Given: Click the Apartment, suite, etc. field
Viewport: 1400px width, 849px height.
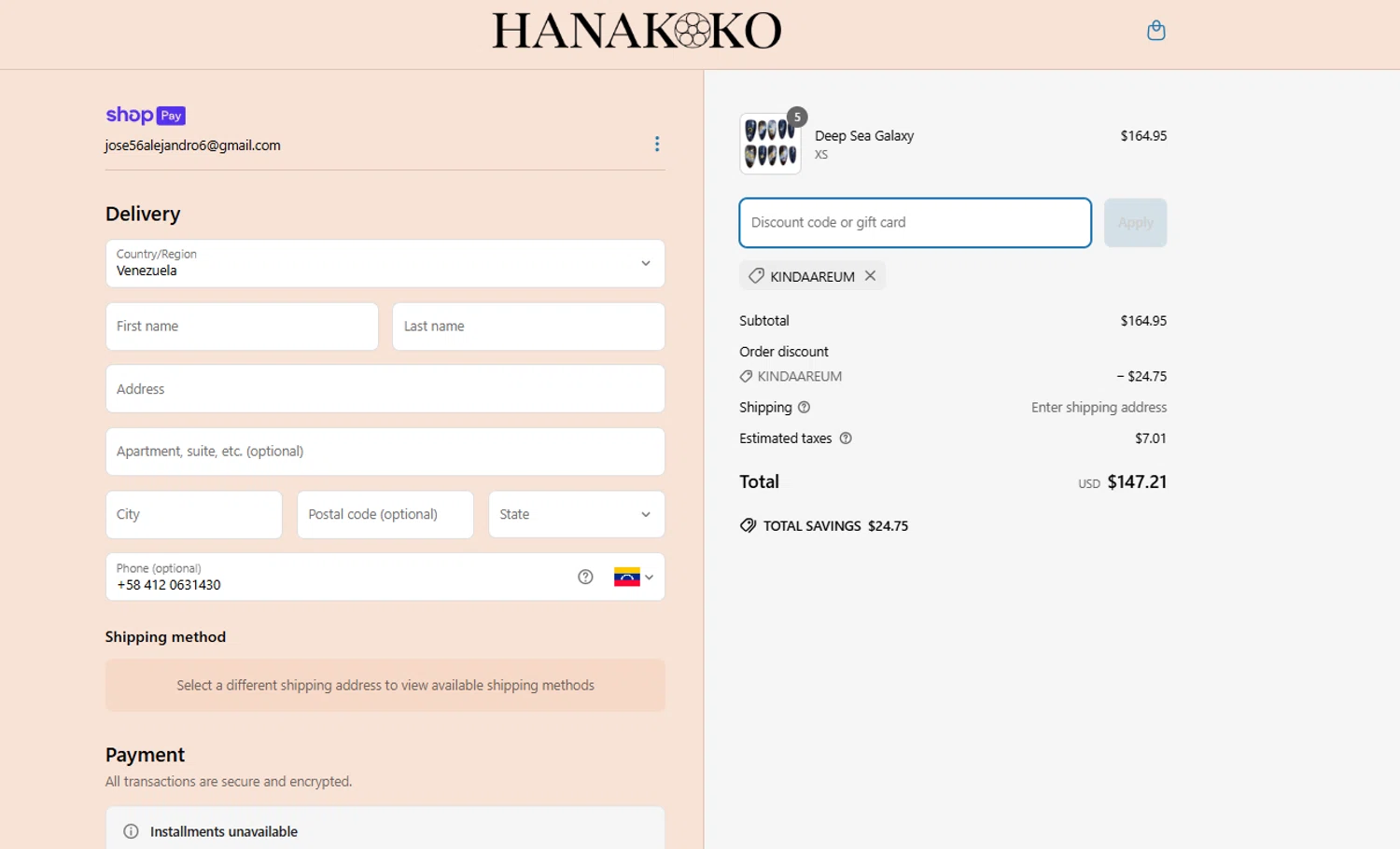Looking at the screenshot, I should (x=385, y=452).
